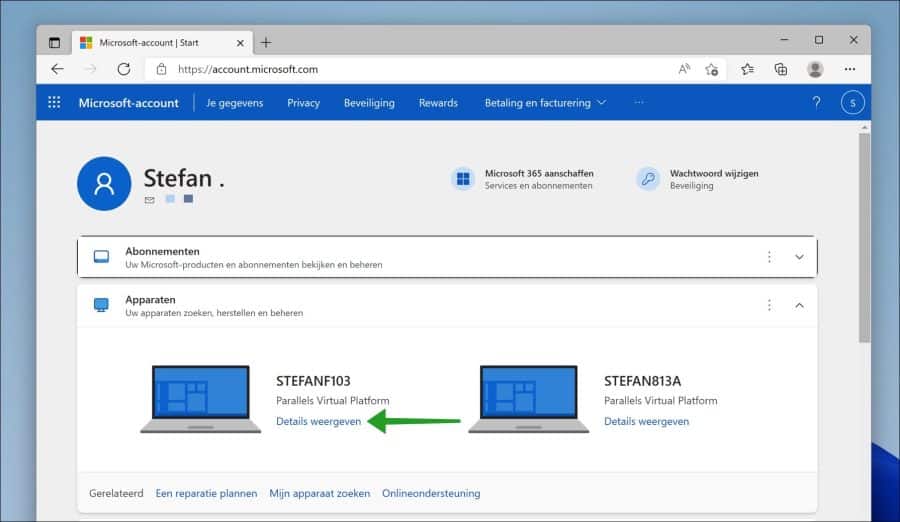Expand Betaling en facturering dropdown
The image size is (900, 522).
(x=545, y=103)
